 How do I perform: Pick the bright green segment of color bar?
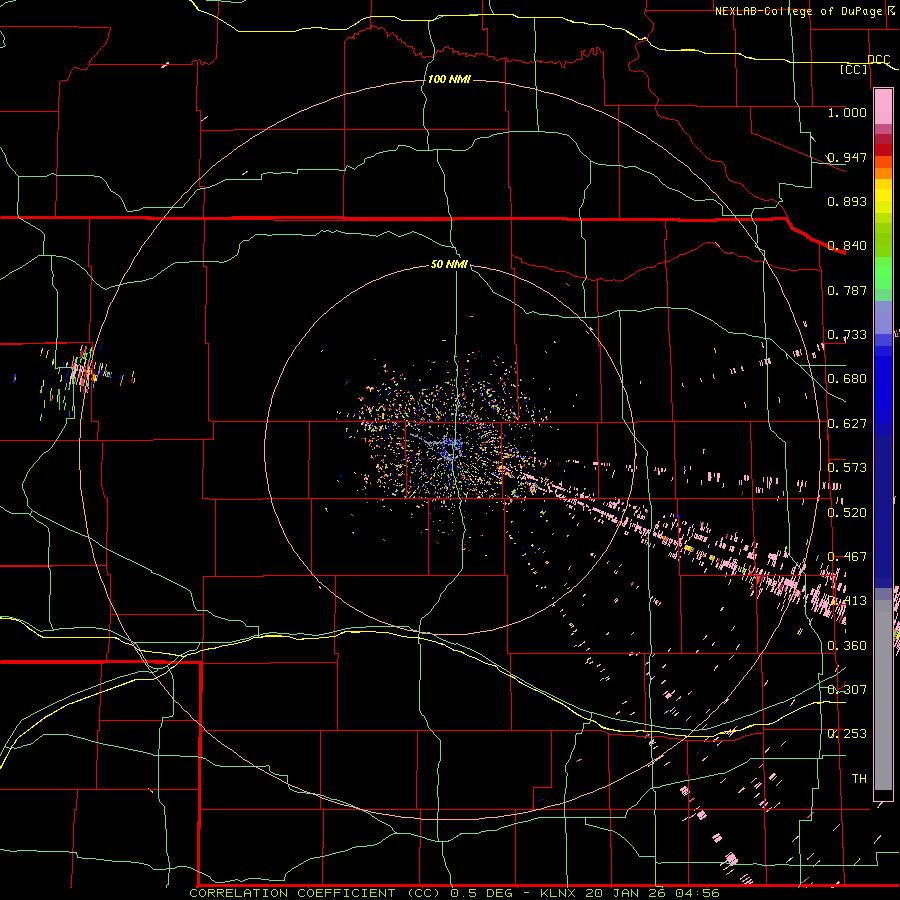pyautogui.click(x=883, y=273)
